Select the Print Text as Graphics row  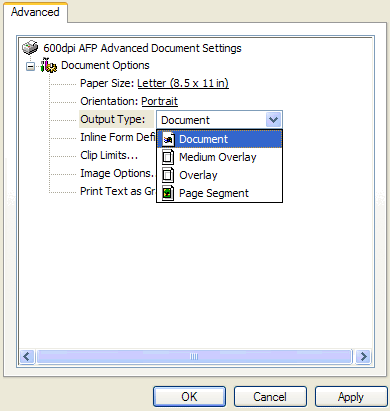tap(118, 191)
